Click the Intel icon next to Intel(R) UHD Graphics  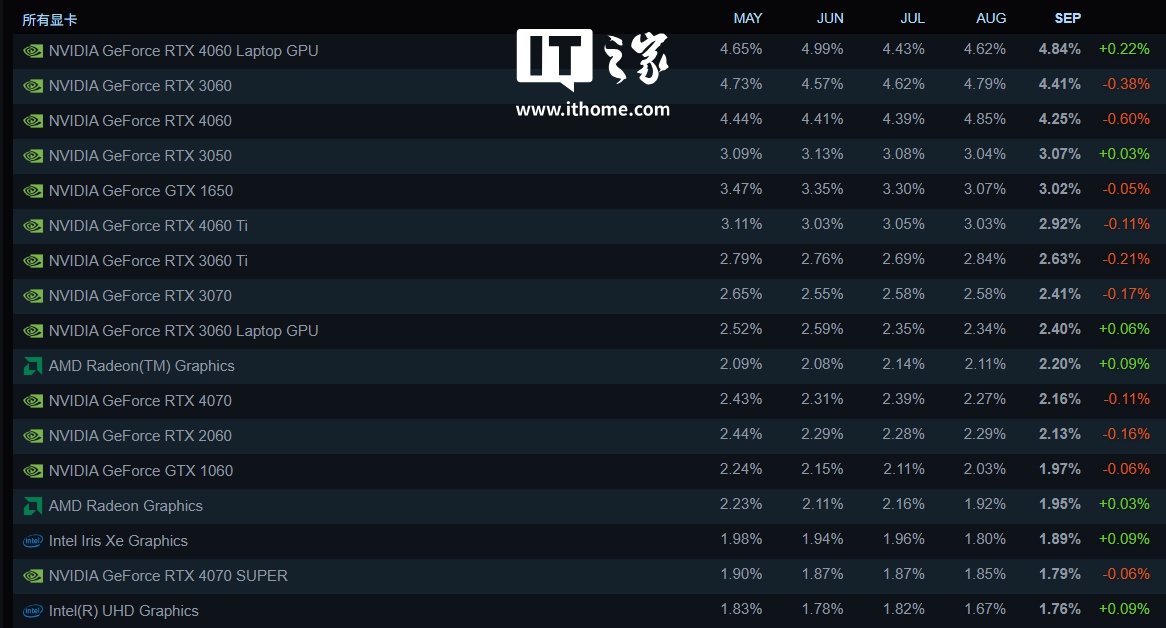pos(33,611)
